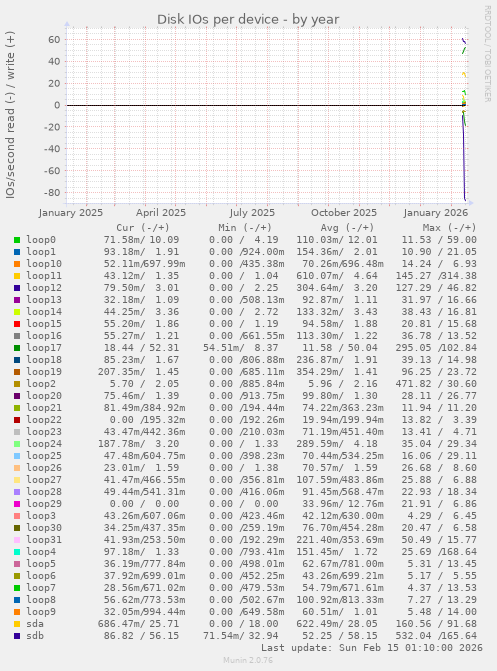Click the loop28 purple color swatch
This screenshot has width=497, height=671.
[17, 492]
